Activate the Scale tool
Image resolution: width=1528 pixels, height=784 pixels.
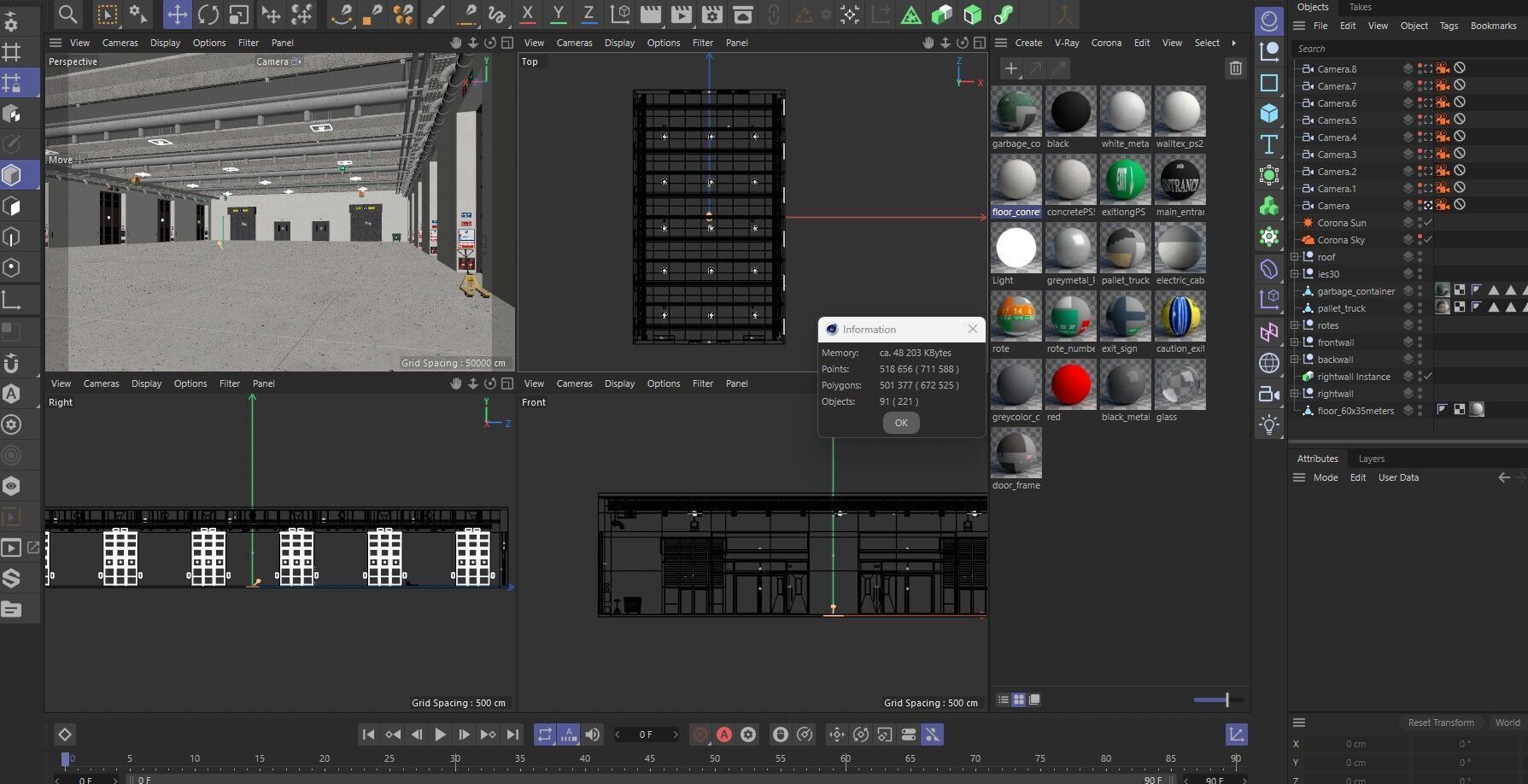tap(239, 15)
